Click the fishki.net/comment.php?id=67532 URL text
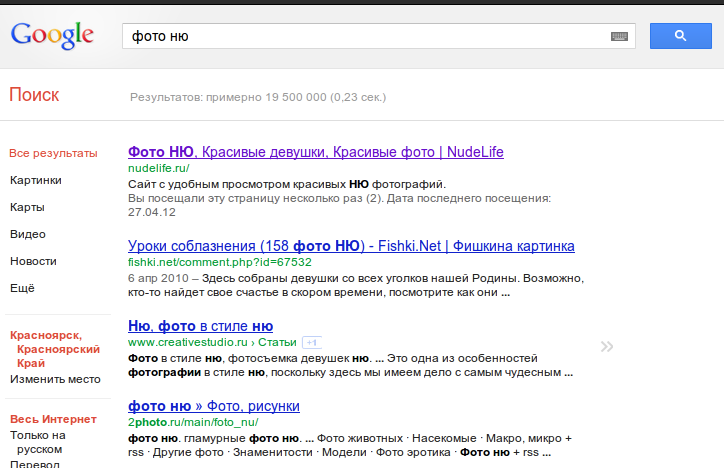The height and width of the screenshot is (468, 724). (x=220, y=262)
